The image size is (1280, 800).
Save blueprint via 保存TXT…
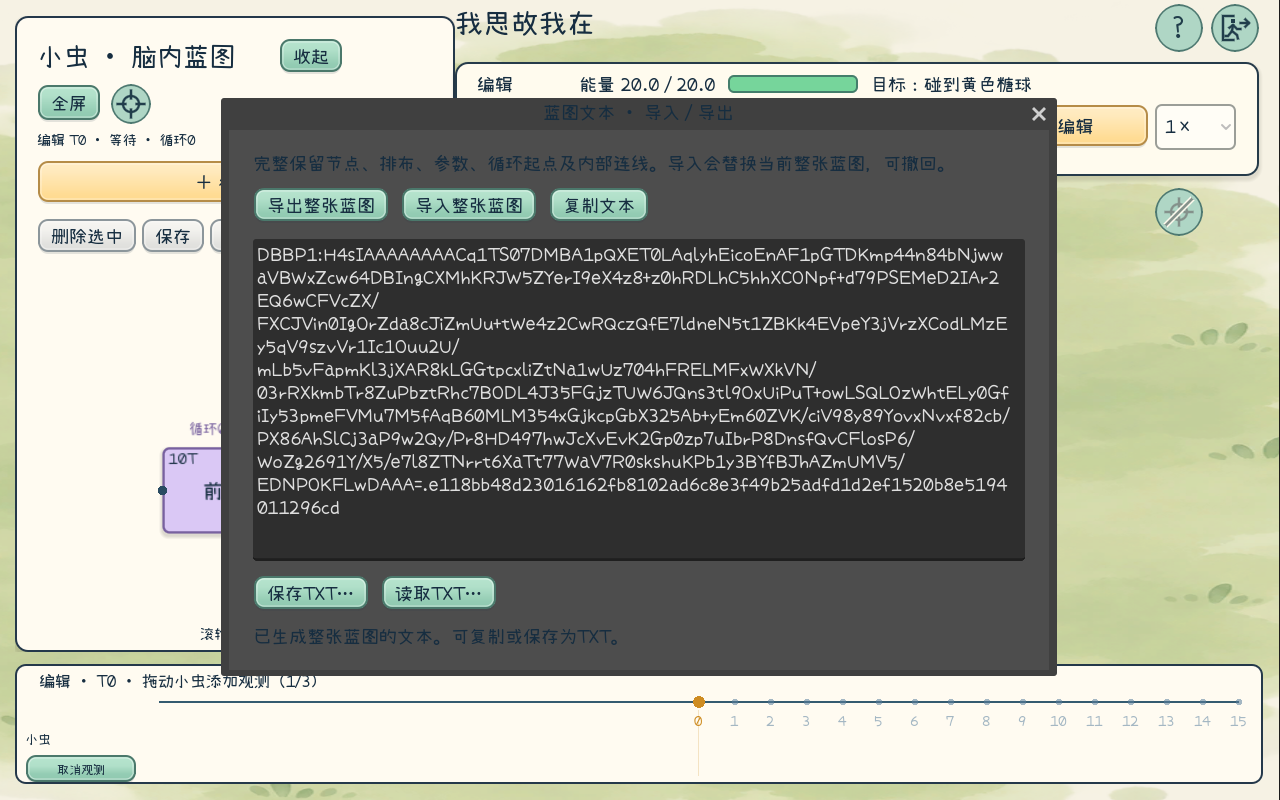tap(311, 593)
